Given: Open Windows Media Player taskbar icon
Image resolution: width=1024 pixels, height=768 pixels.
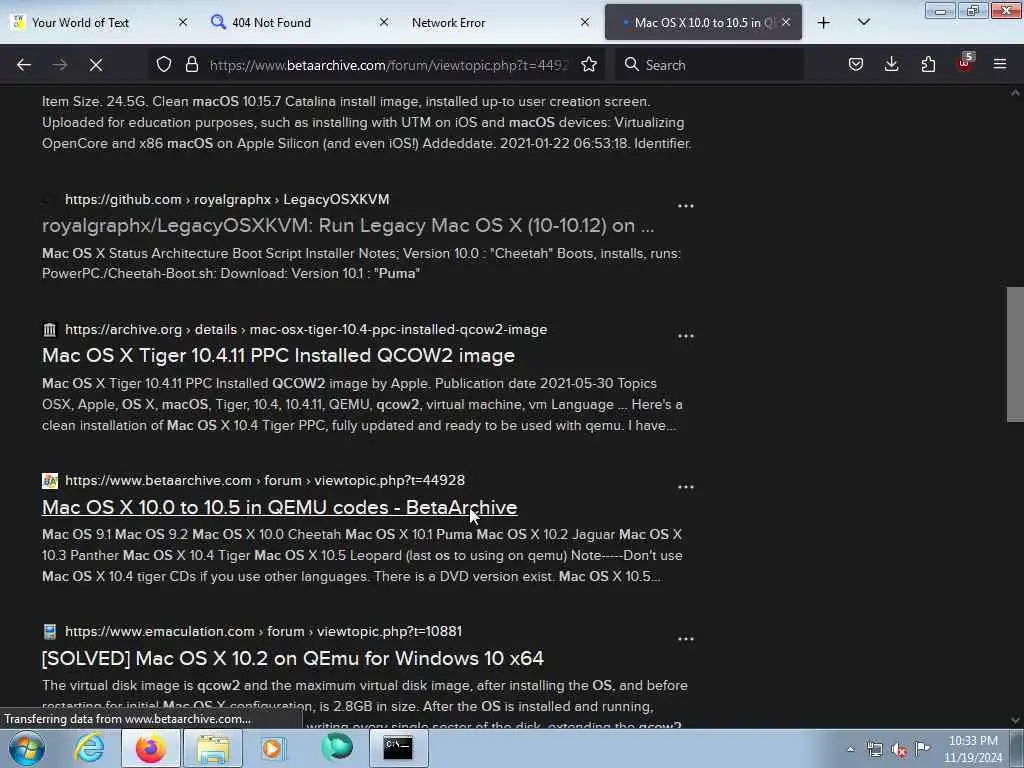Looking at the screenshot, I should point(274,748).
